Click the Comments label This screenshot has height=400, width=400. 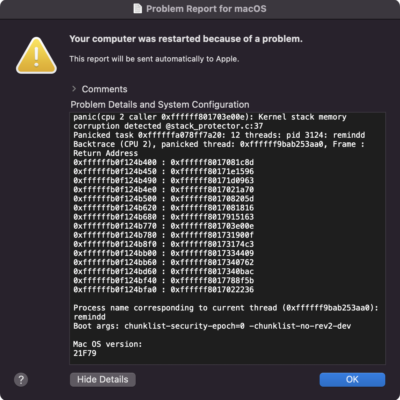click(x=104, y=89)
